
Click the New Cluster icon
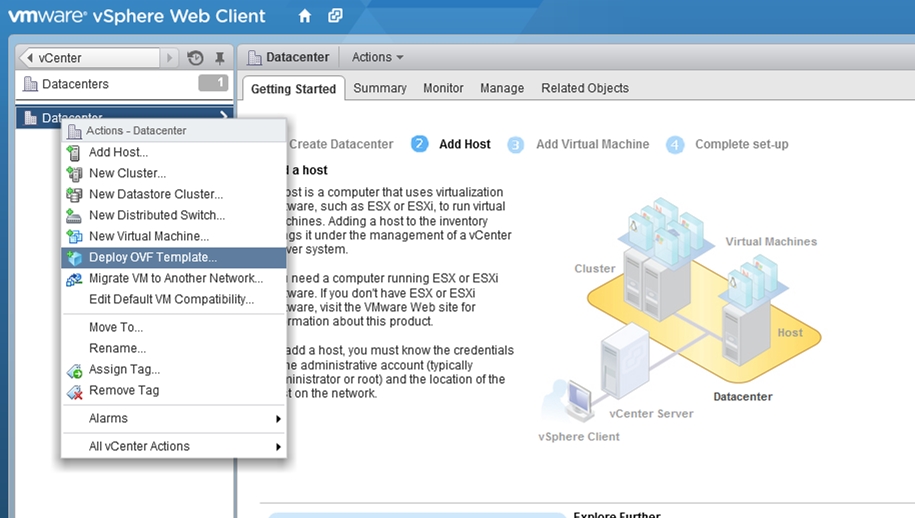click(x=74, y=173)
